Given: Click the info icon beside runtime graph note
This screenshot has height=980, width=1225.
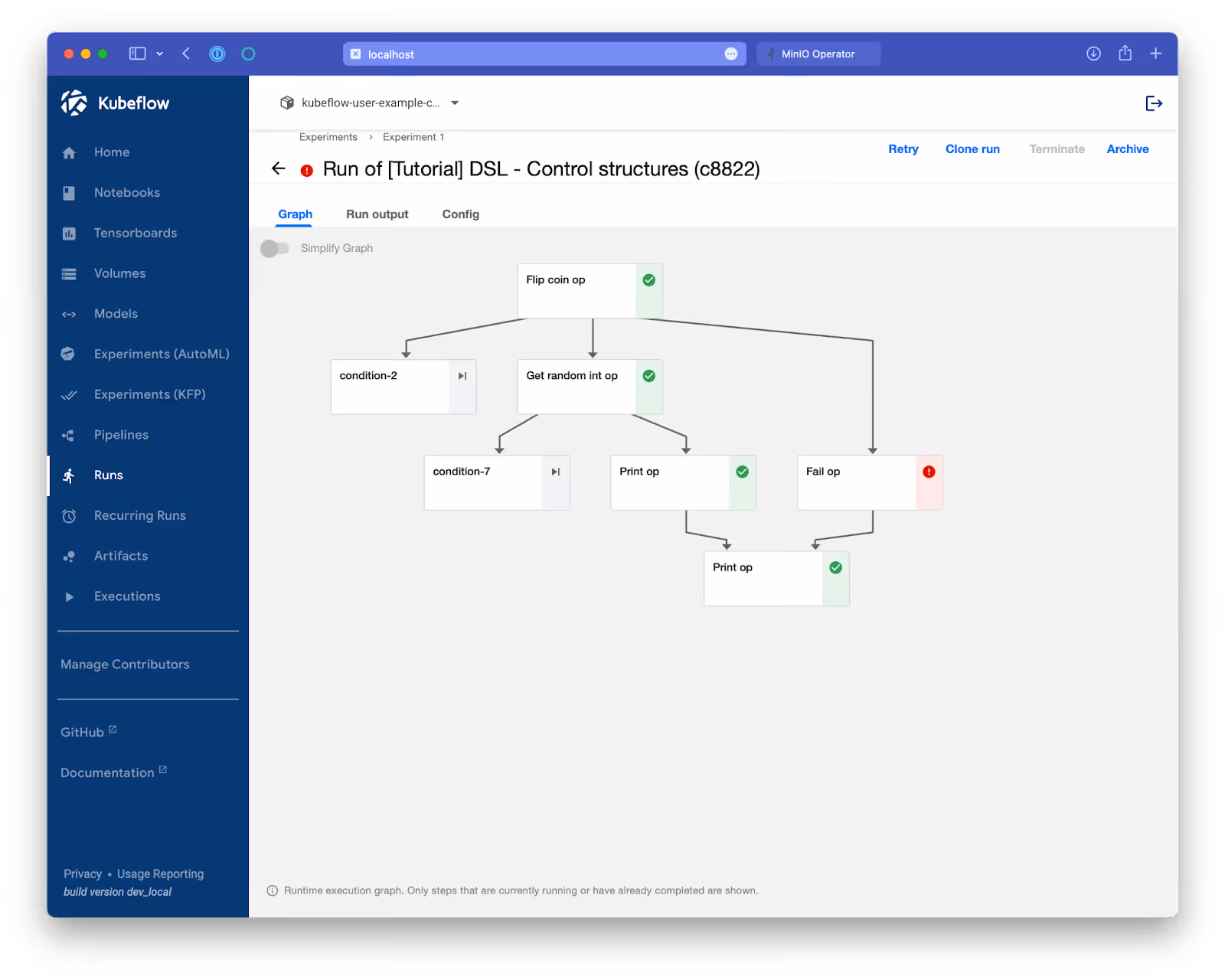Looking at the screenshot, I should (272, 890).
